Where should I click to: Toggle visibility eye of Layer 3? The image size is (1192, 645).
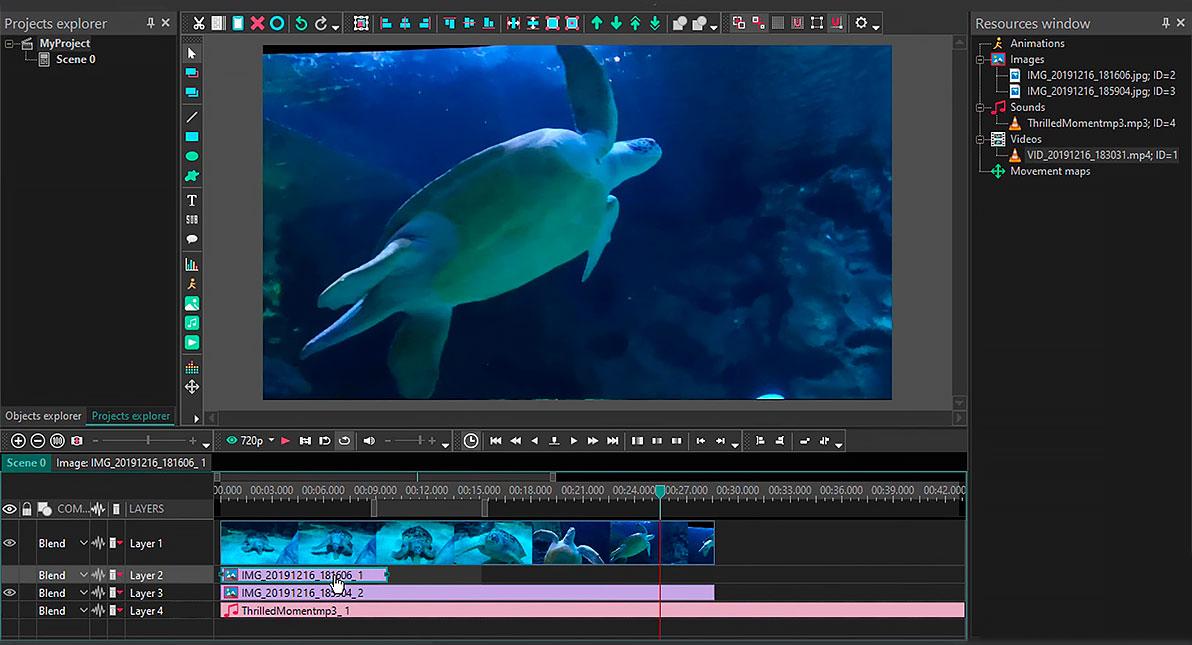[x=10, y=593]
